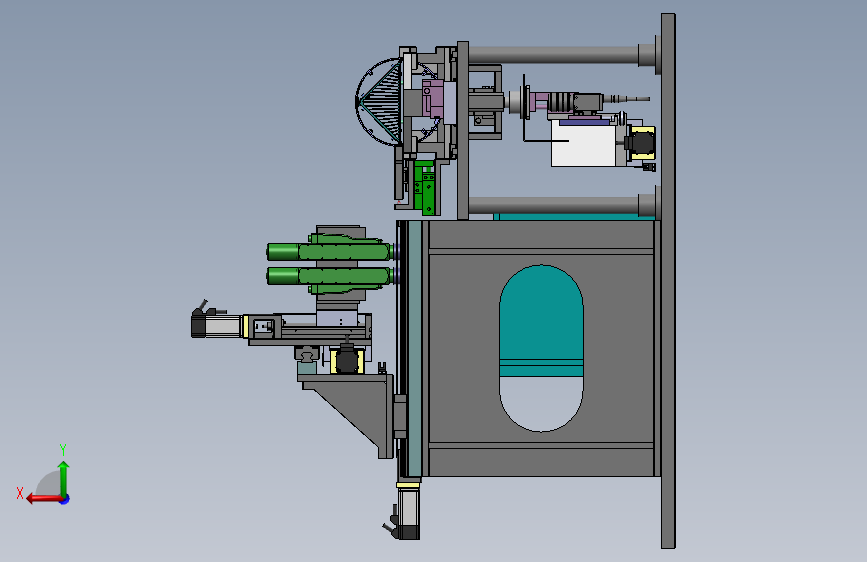Viewport: 867px width, 562px height.
Task: Select the purple part in the upper assembly
Action: pos(432,99)
